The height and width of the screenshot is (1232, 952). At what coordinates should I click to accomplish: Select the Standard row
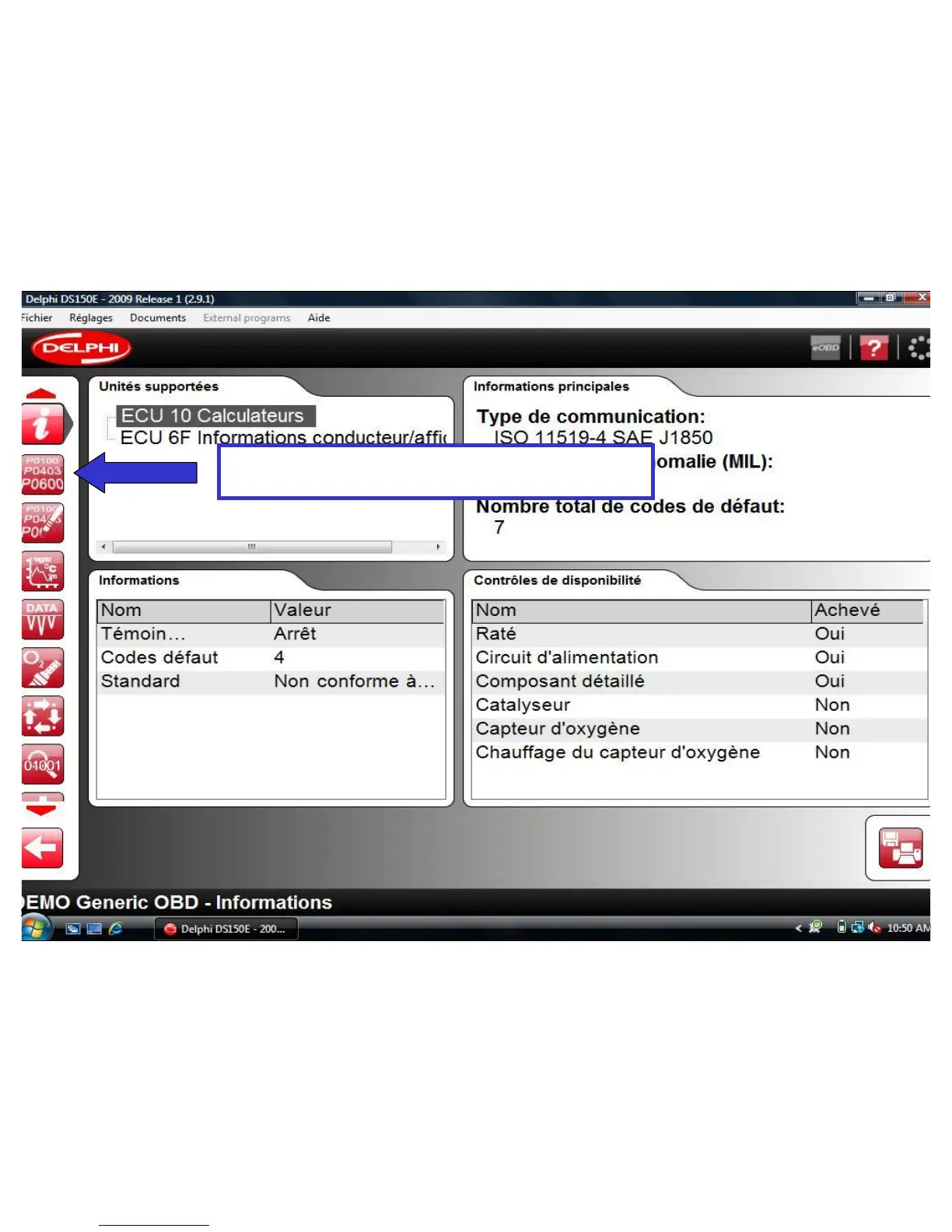click(271, 681)
